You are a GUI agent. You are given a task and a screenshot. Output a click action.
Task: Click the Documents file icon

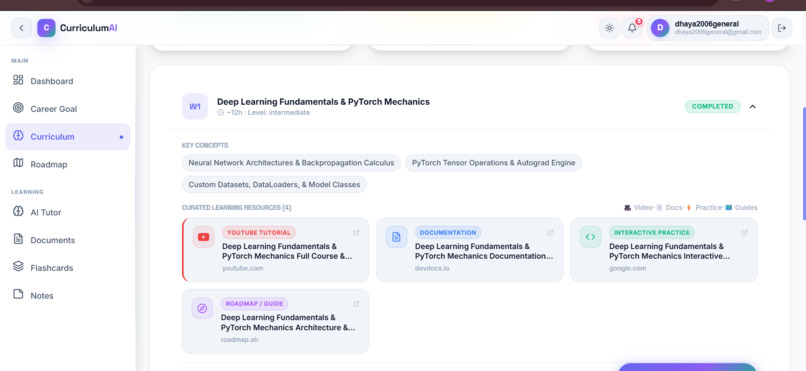click(x=18, y=239)
